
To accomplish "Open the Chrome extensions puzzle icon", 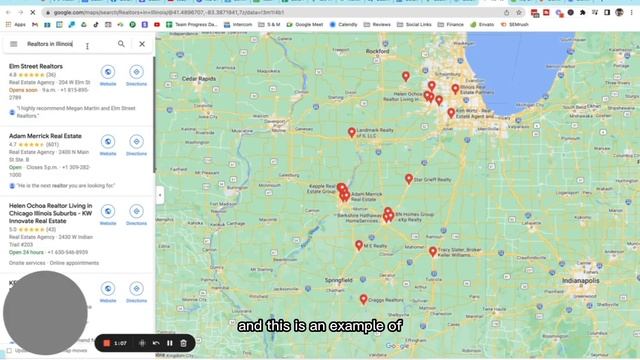I will pos(583,13).
